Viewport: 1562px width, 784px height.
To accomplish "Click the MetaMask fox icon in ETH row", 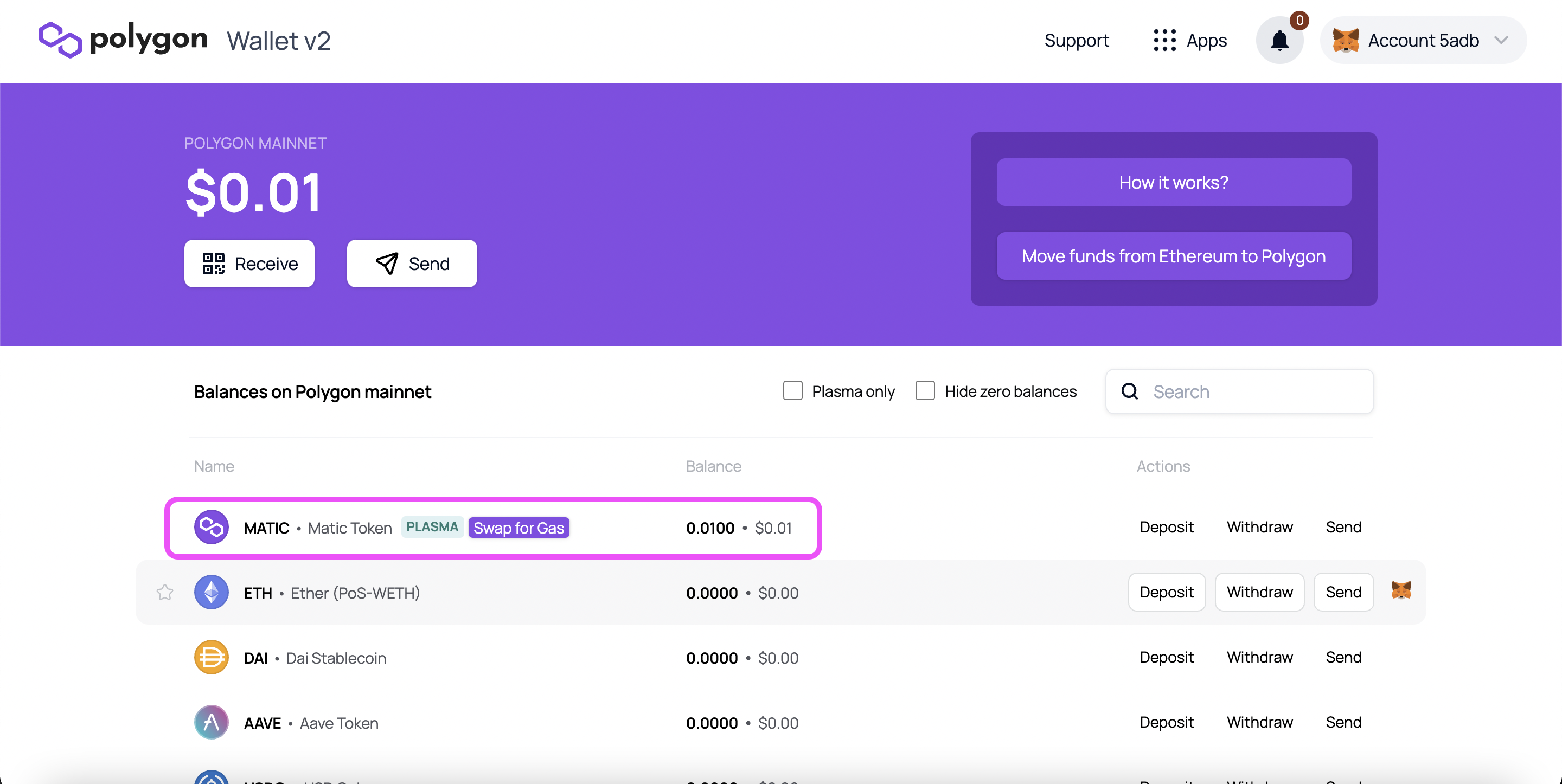I will click(x=1401, y=590).
